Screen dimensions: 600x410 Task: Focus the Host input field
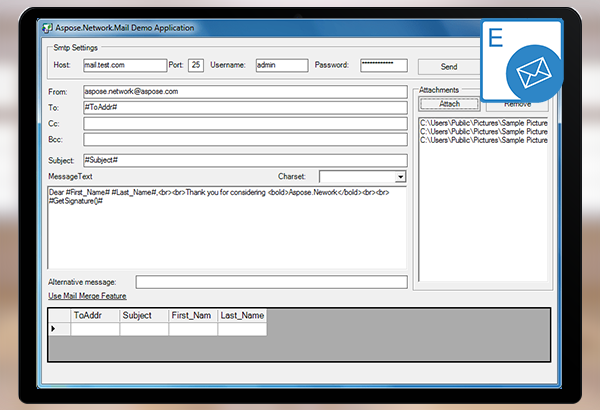(x=125, y=65)
